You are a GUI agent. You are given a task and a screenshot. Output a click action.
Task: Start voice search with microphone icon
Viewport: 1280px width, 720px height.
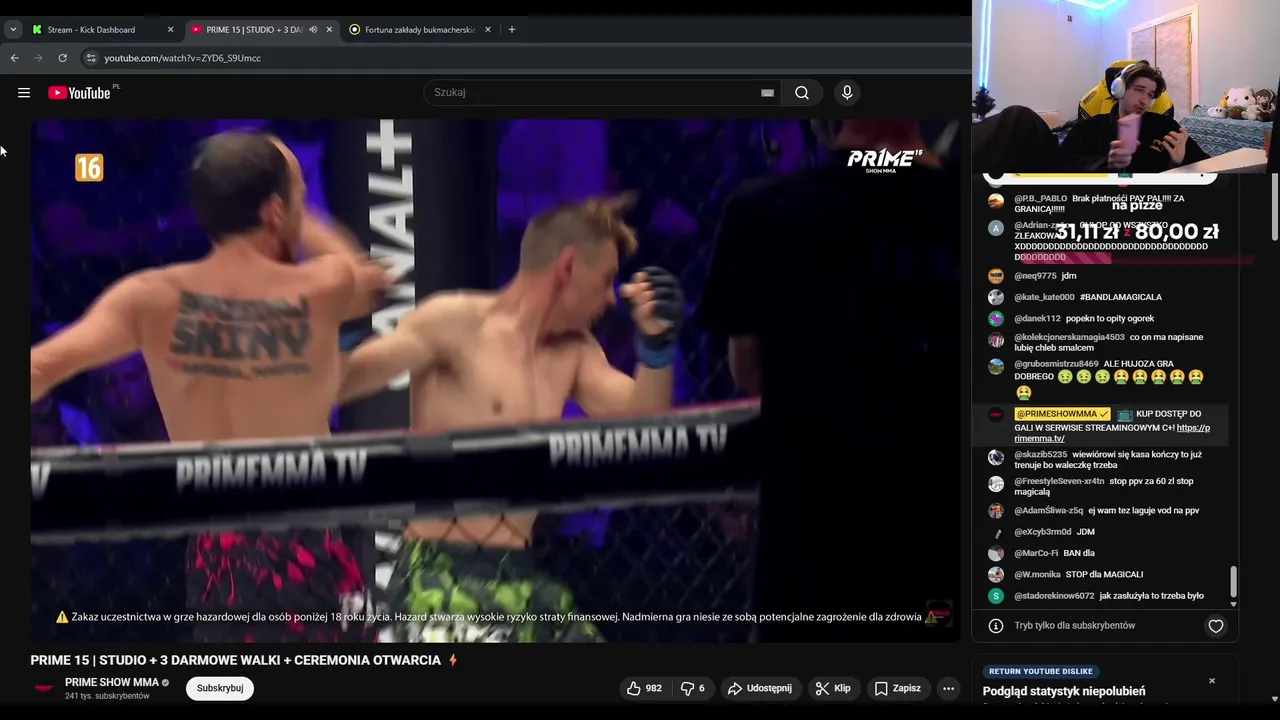click(847, 93)
